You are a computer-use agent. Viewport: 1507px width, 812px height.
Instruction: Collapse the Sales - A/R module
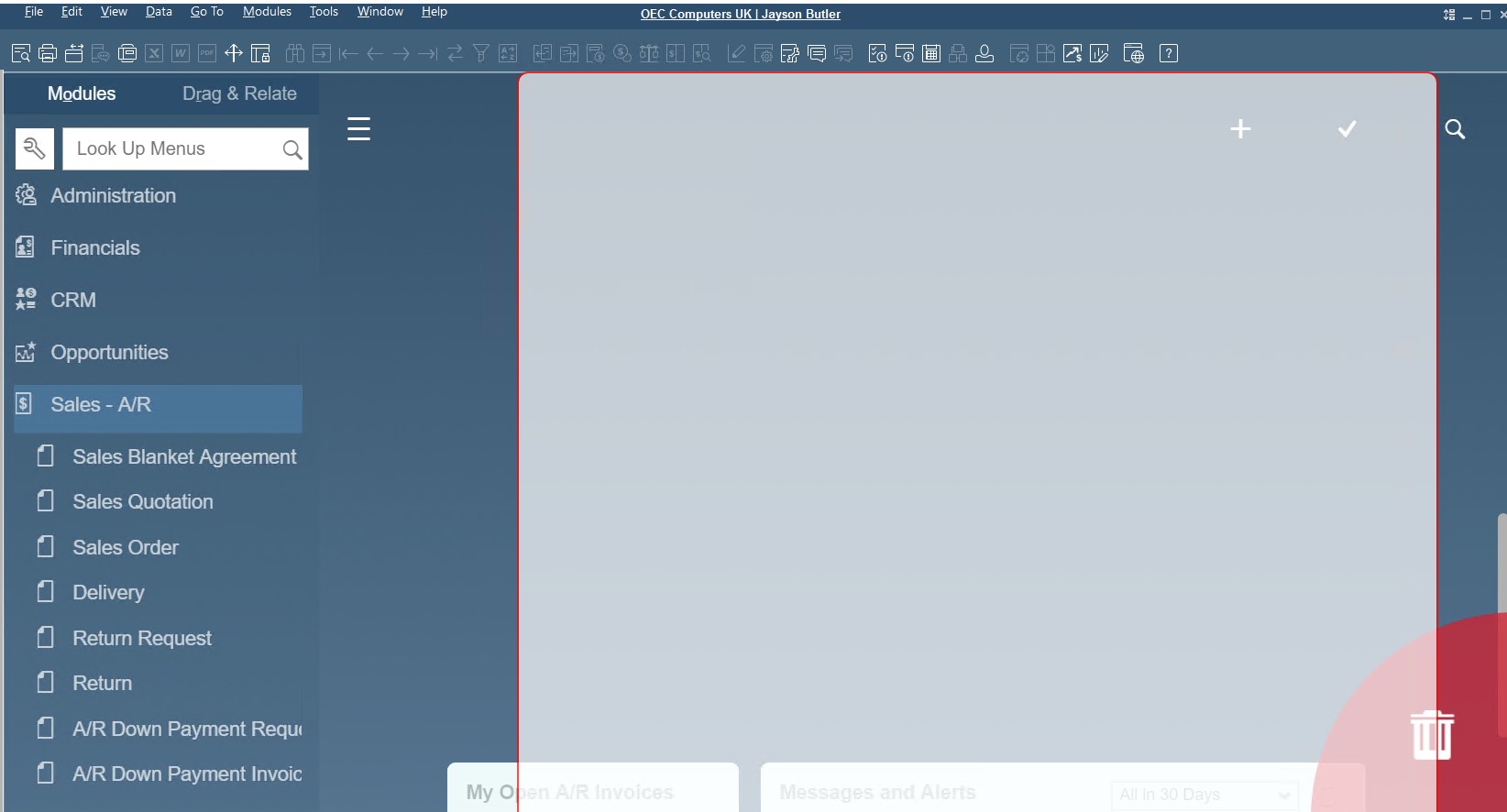tap(101, 404)
